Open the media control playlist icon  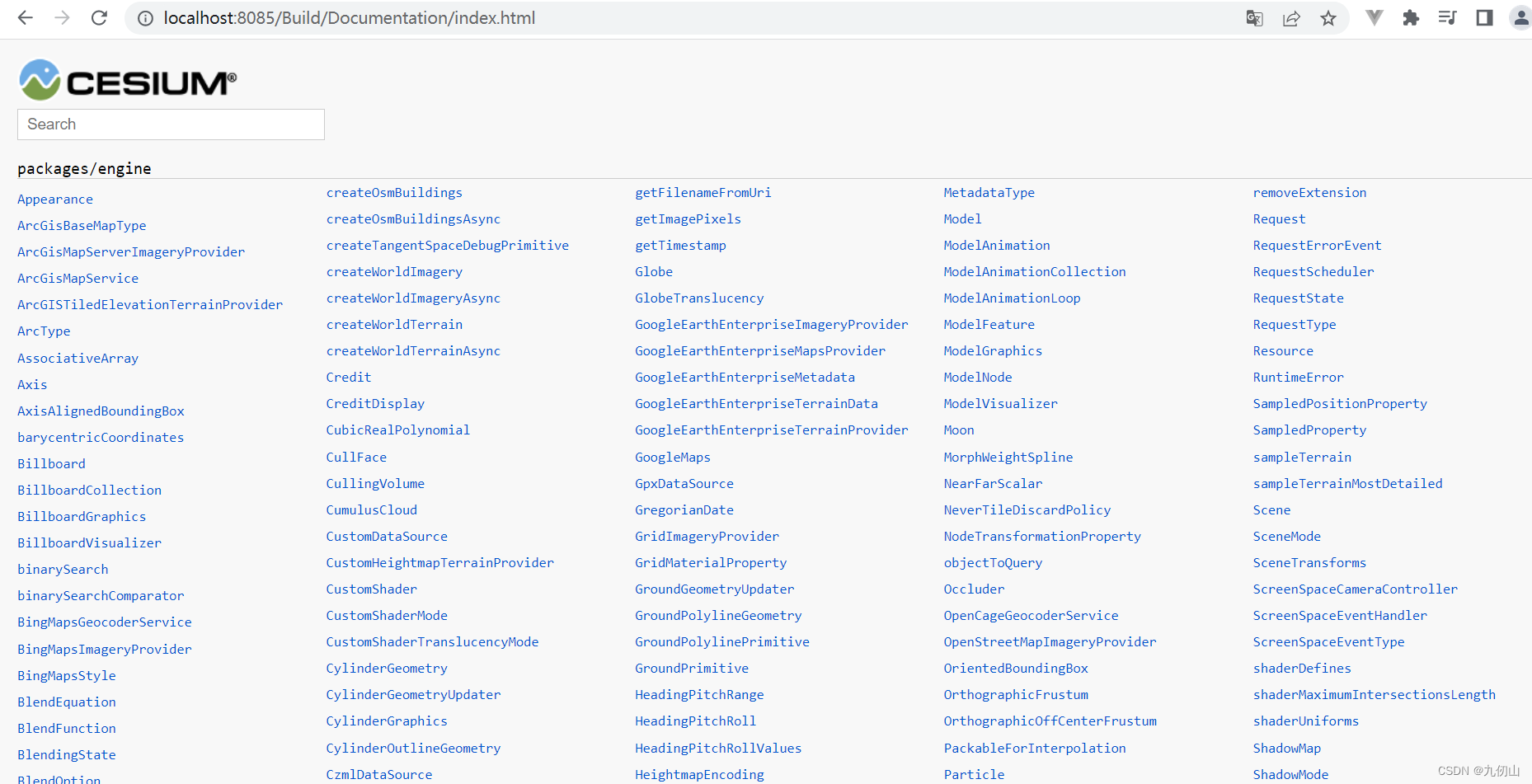click(x=1447, y=18)
